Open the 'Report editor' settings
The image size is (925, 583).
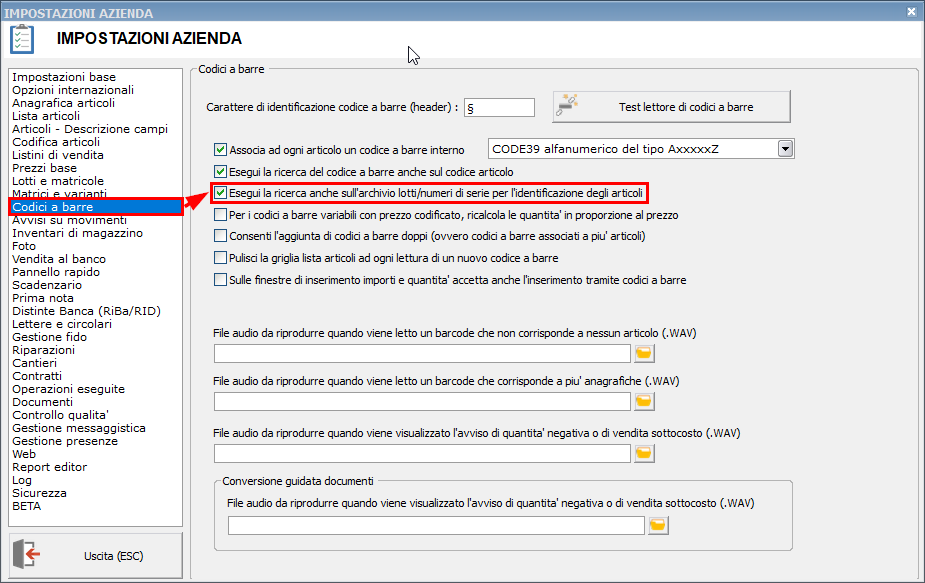[x=50, y=467]
